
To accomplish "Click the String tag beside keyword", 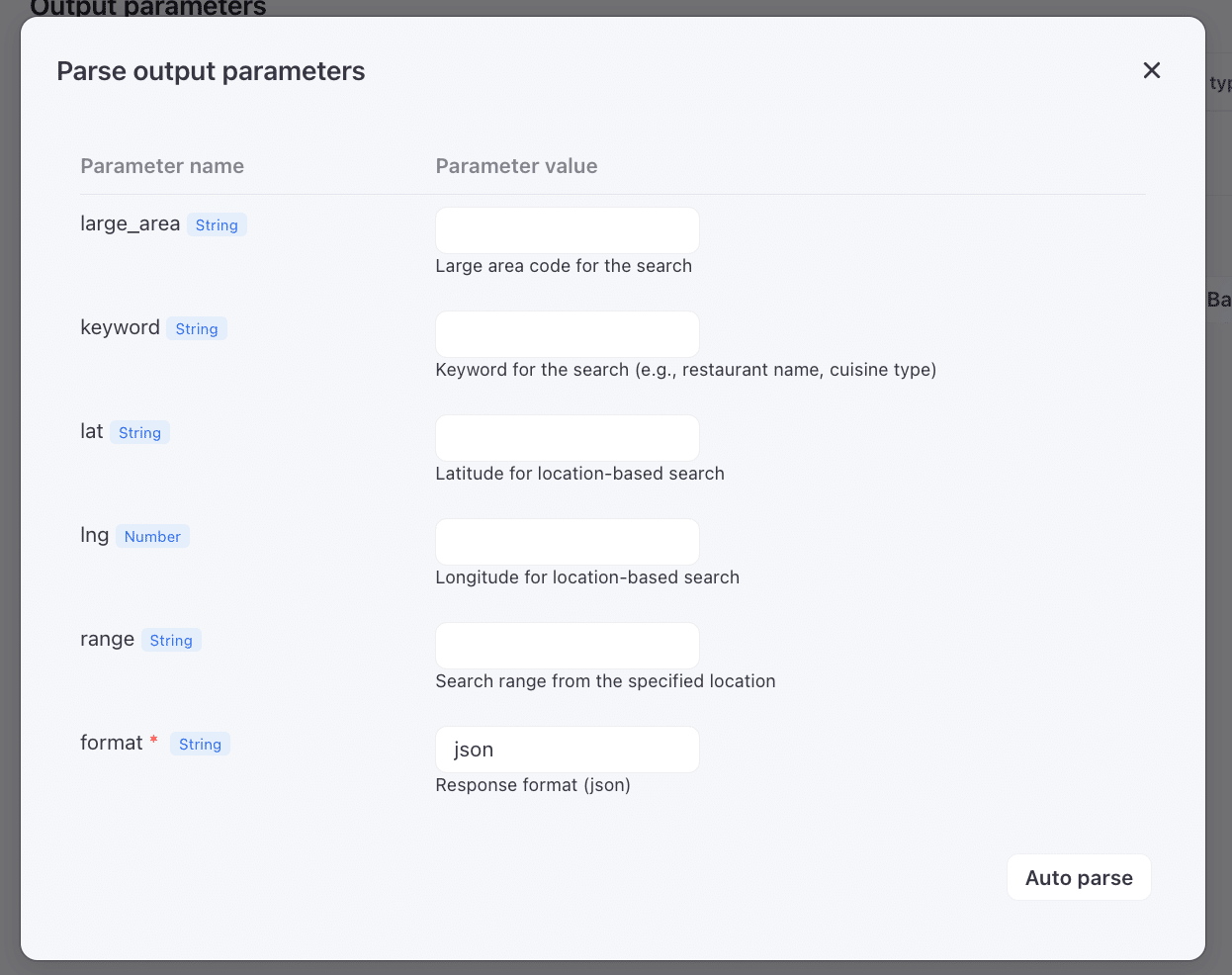I will 197,329.
